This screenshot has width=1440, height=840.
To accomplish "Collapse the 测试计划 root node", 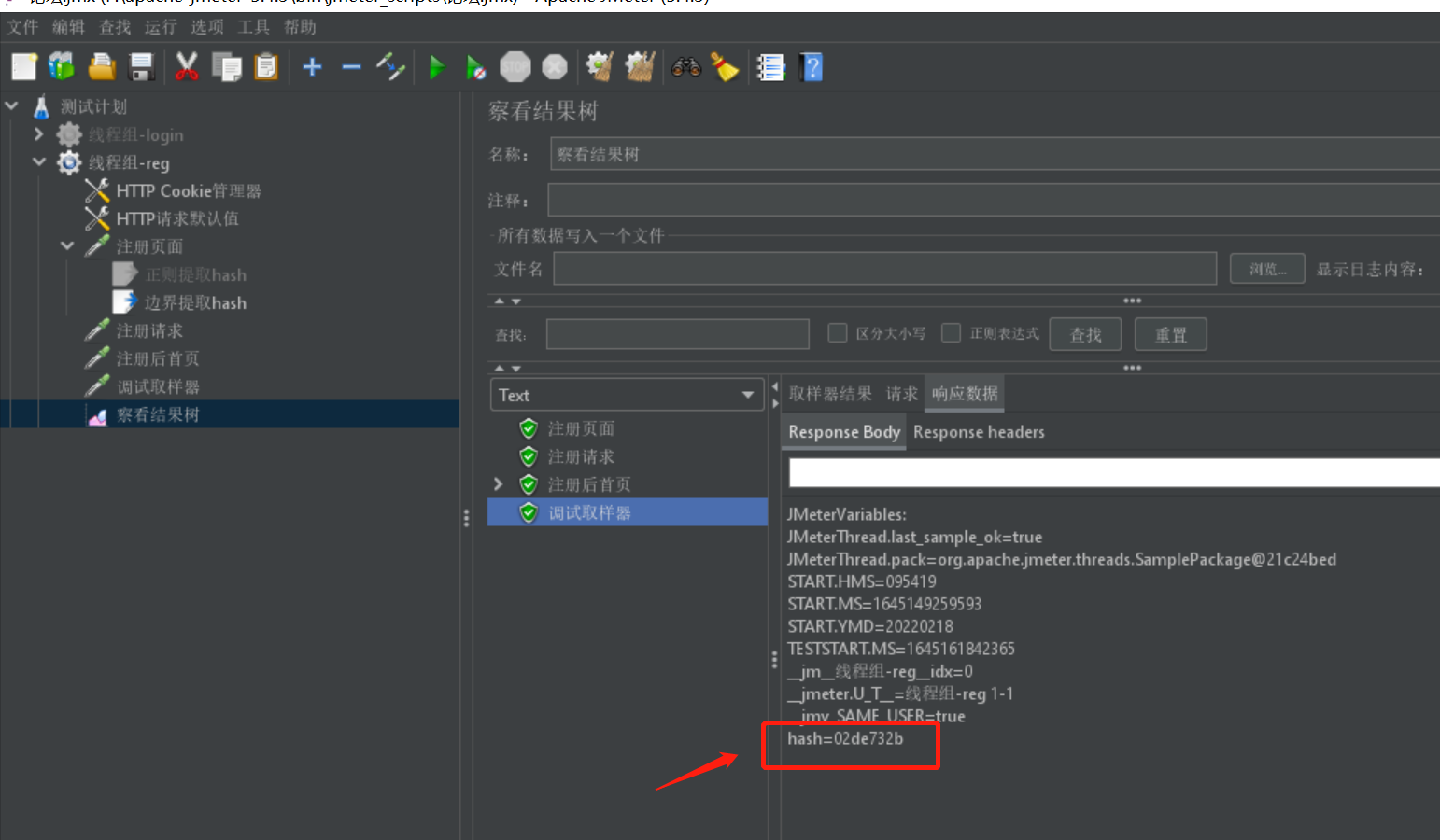I will tap(12, 105).
